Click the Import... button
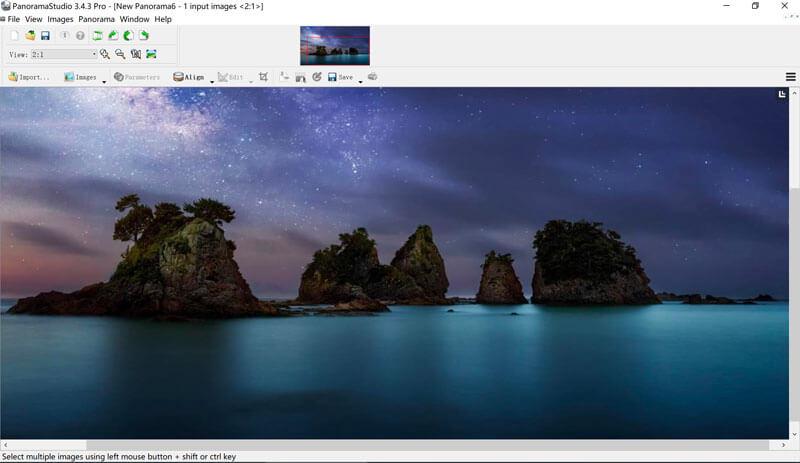Image resolution: width=800 pixels, height=463 pixels. tap(29, 77)
